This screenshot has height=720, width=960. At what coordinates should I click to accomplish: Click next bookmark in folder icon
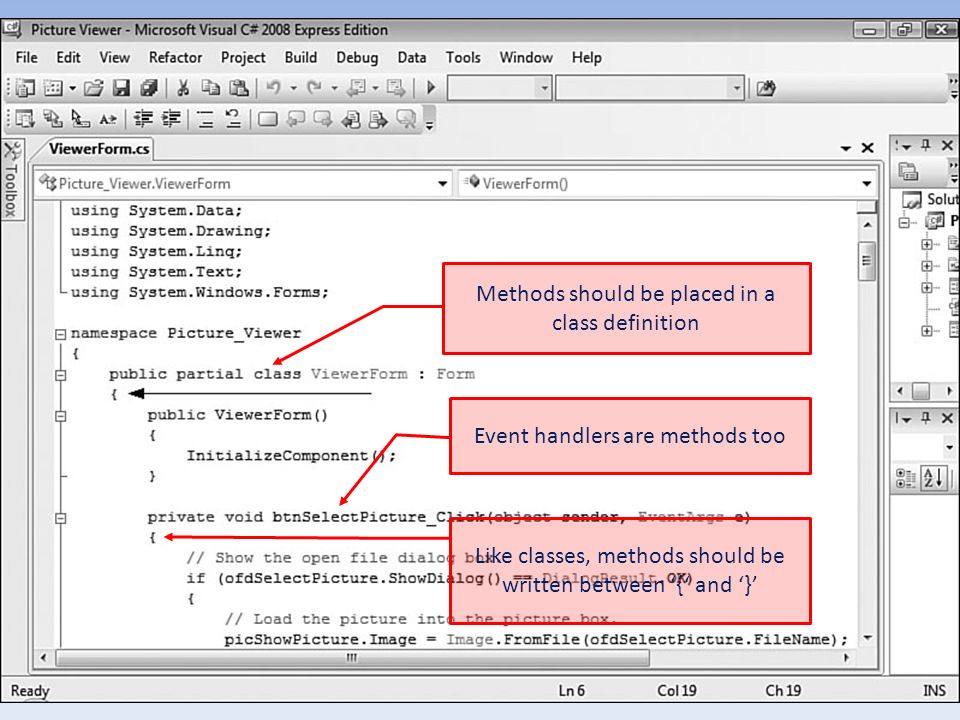[x=378, y=118]
